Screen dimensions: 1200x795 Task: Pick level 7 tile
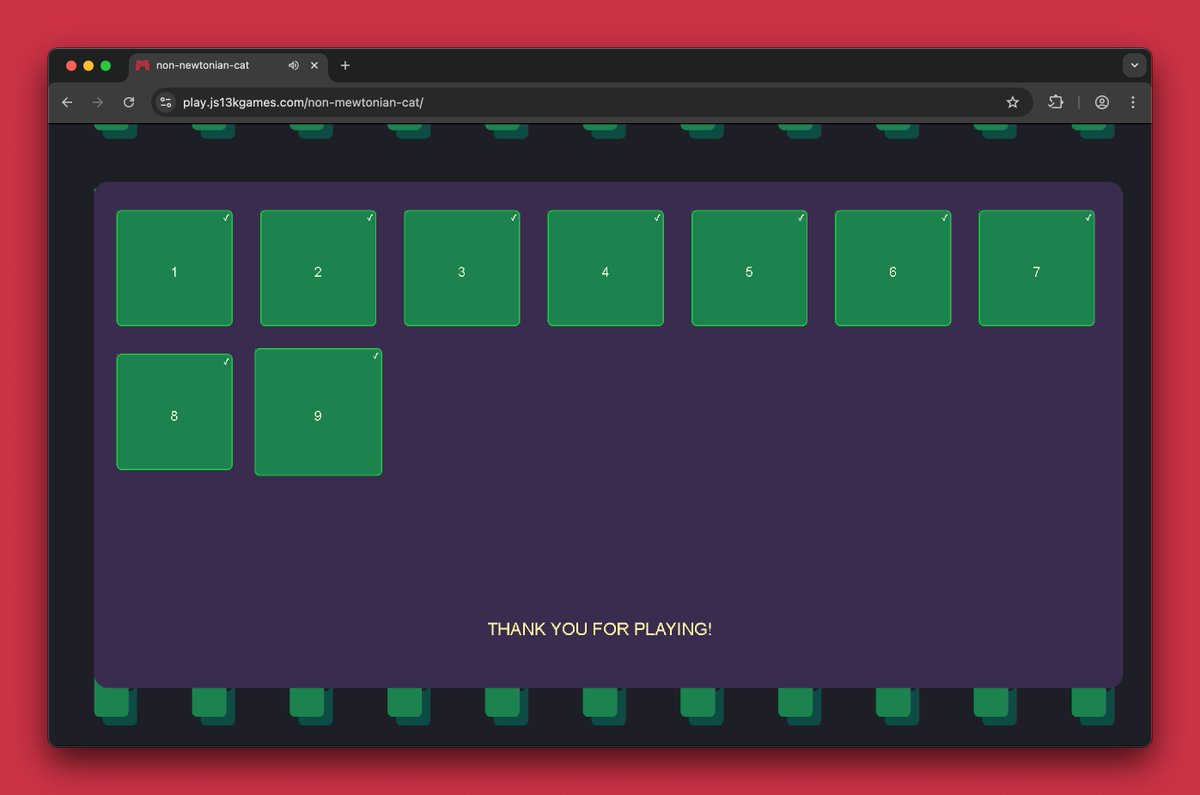pos(1036,268)
